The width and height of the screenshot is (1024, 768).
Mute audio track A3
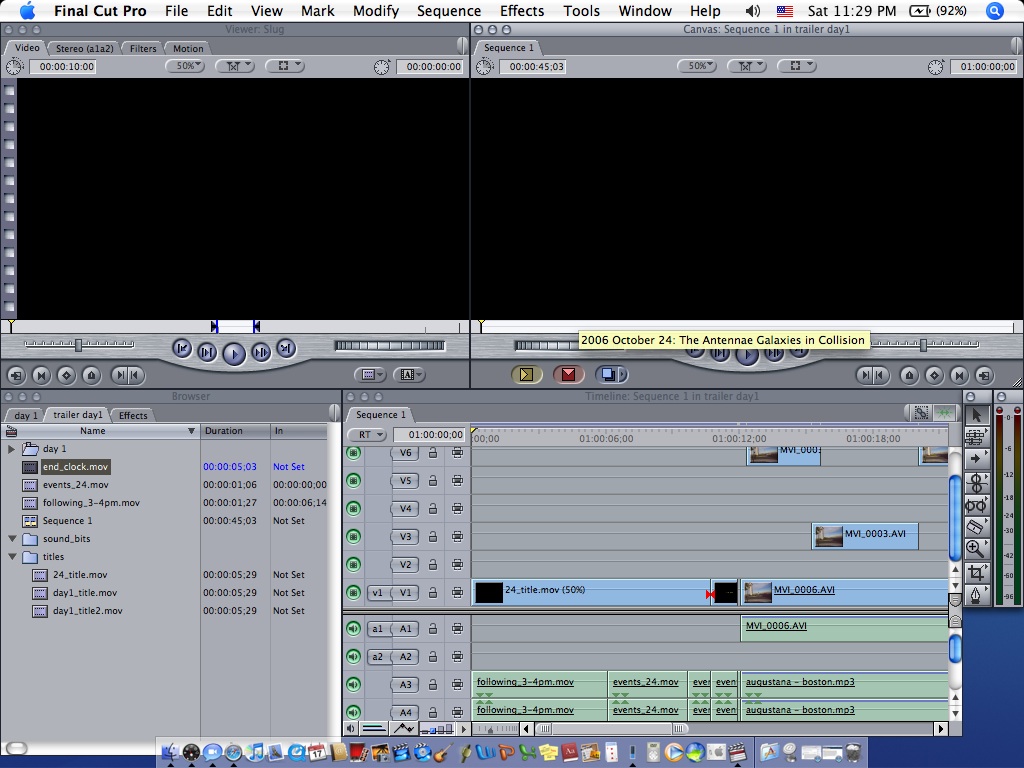click(353, 684)
